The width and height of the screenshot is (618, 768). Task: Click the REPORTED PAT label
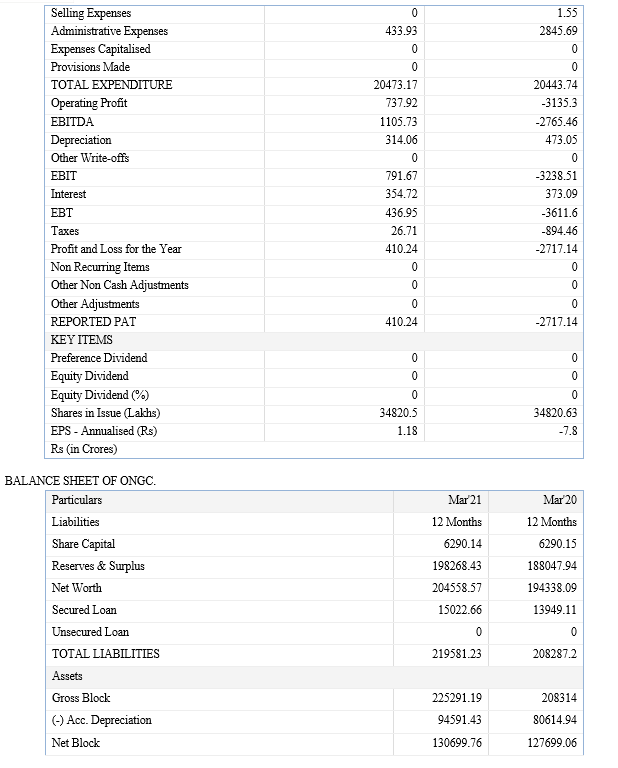(x=94, y=322)
